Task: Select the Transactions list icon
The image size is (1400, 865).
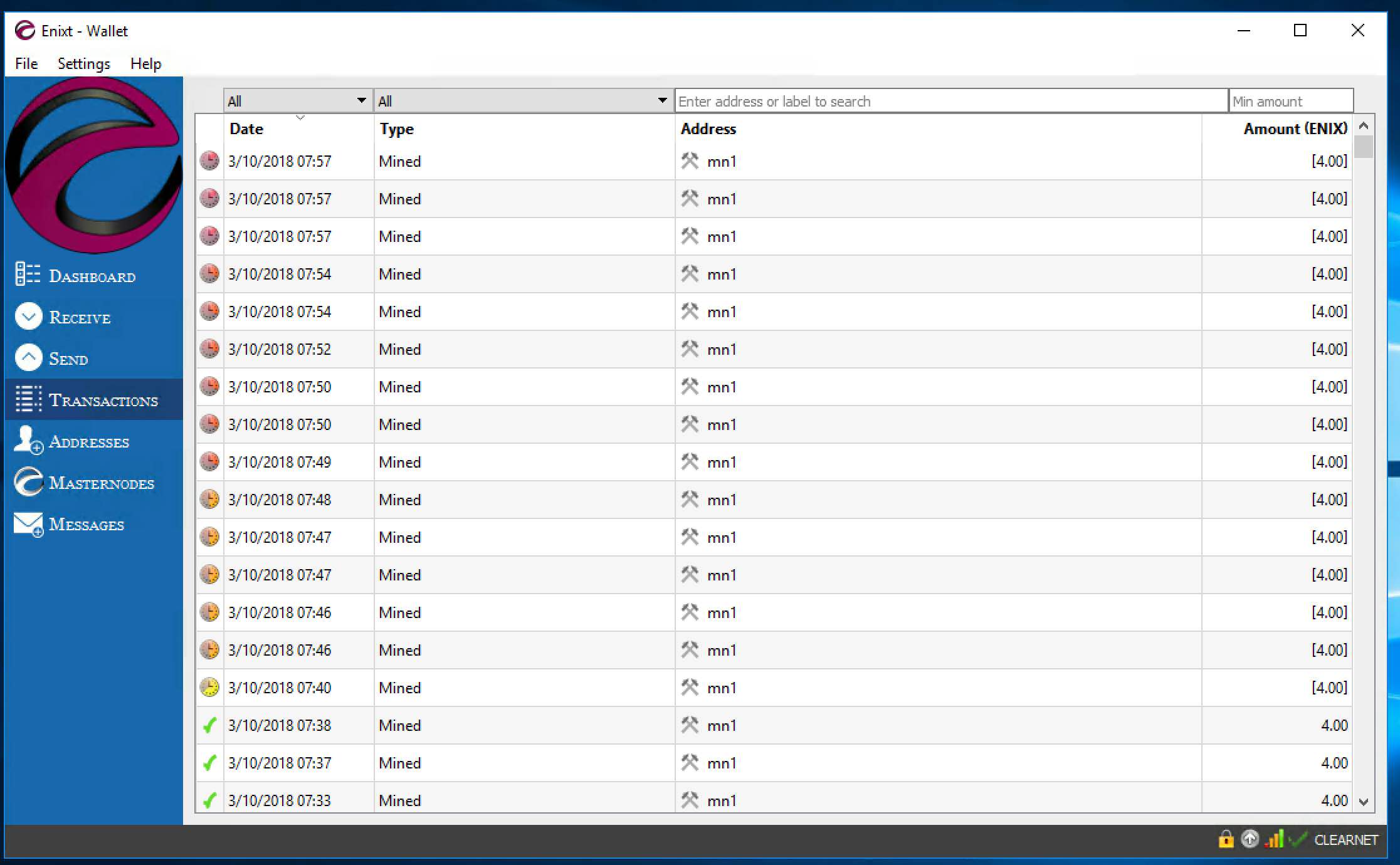Action: [x=28, y=399]
